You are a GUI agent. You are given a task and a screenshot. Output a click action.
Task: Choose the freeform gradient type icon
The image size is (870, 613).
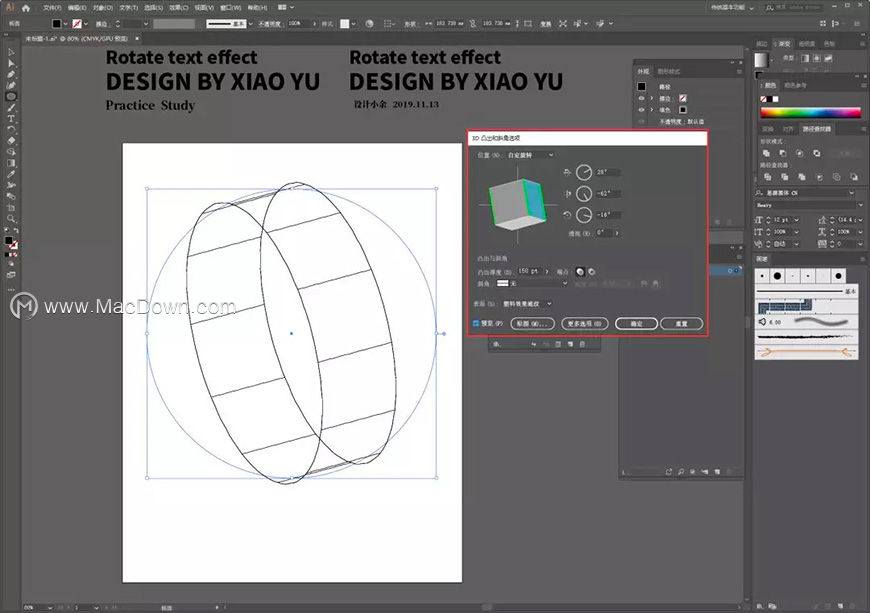tap(828, 58)
